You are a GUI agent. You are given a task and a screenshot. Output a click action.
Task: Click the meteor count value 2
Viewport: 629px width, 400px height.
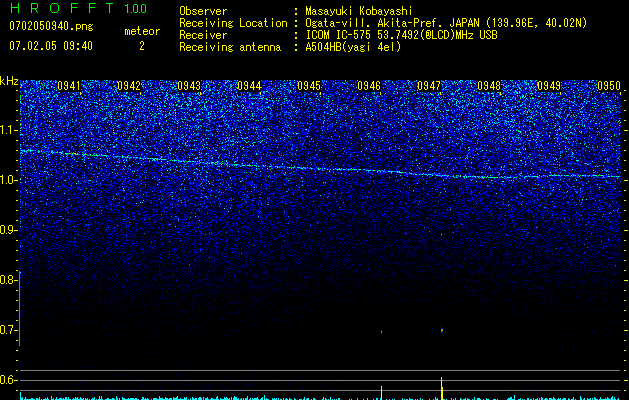pos(142,46)
